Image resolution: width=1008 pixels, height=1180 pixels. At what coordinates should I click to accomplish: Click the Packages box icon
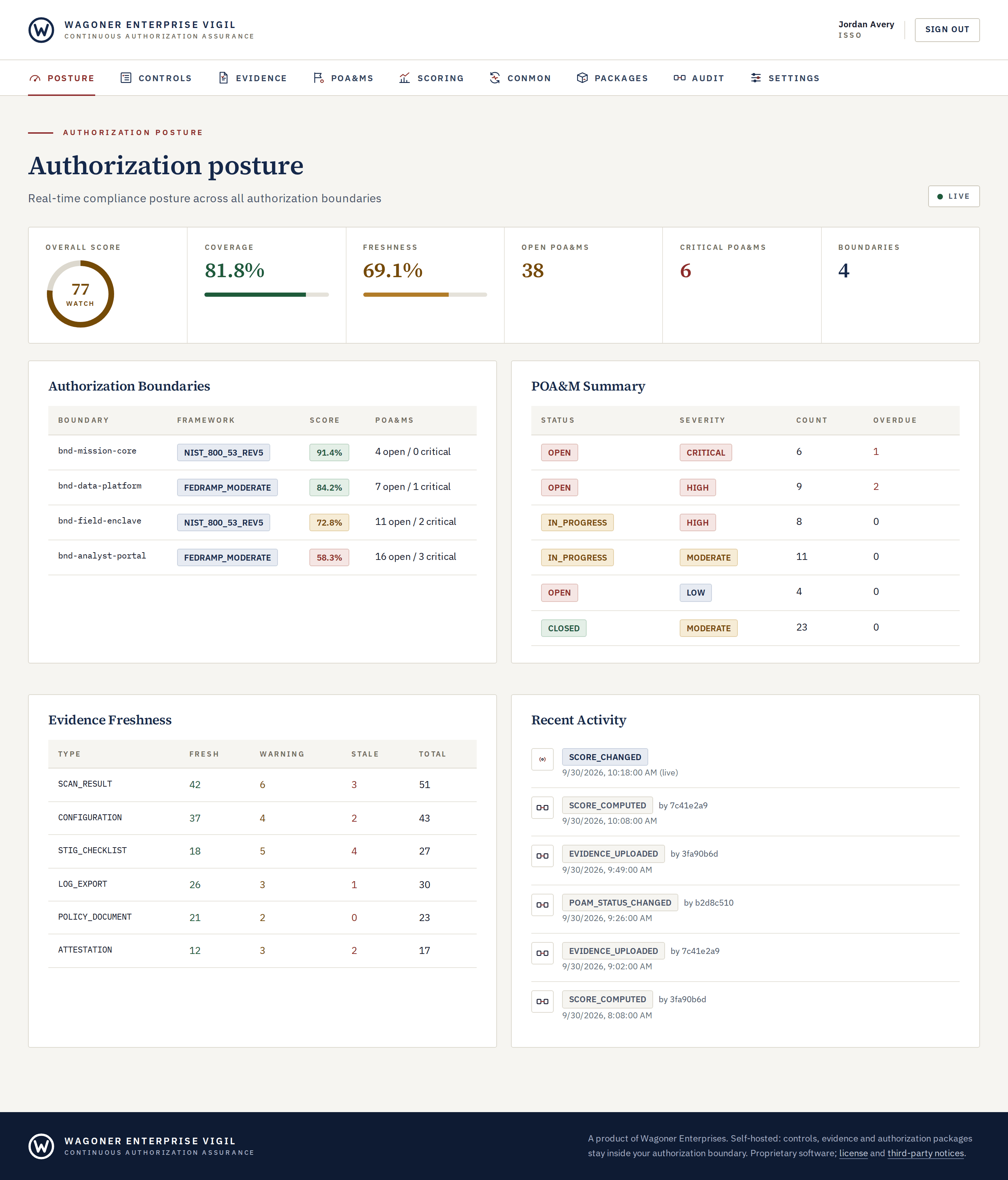tap(582, 78)
